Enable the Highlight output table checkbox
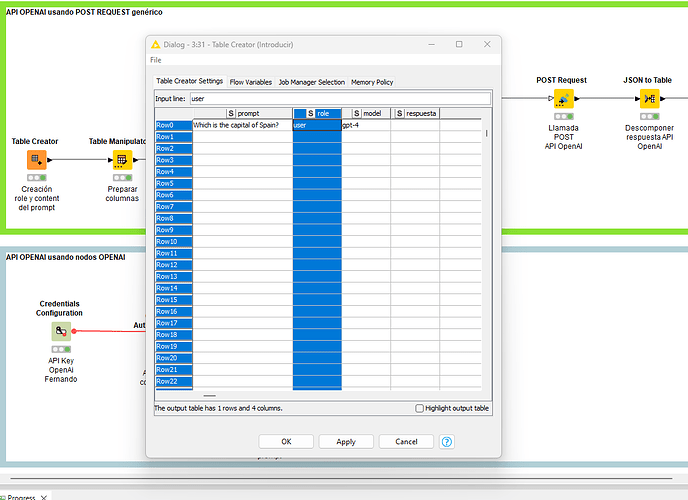Viewport: 688px width, 500px height. (x=420, y=408)
